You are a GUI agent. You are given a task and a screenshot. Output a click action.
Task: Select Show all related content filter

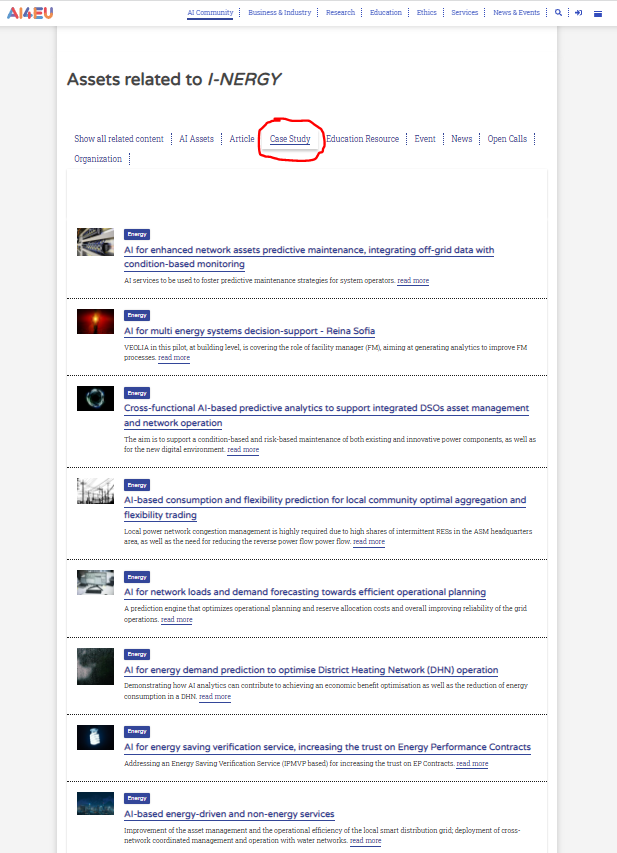[x=119, y=139]
